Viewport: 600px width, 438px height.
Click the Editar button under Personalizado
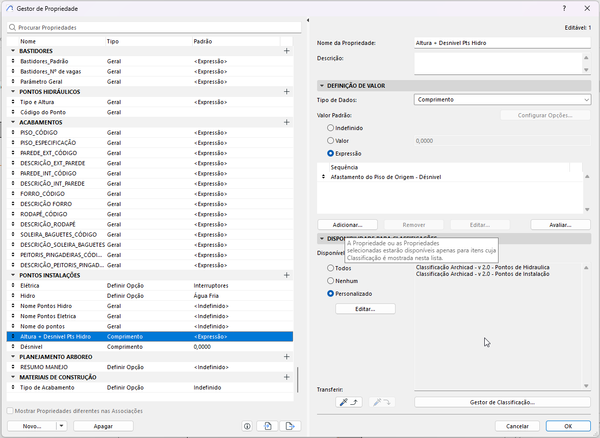[x=365, y=309]
